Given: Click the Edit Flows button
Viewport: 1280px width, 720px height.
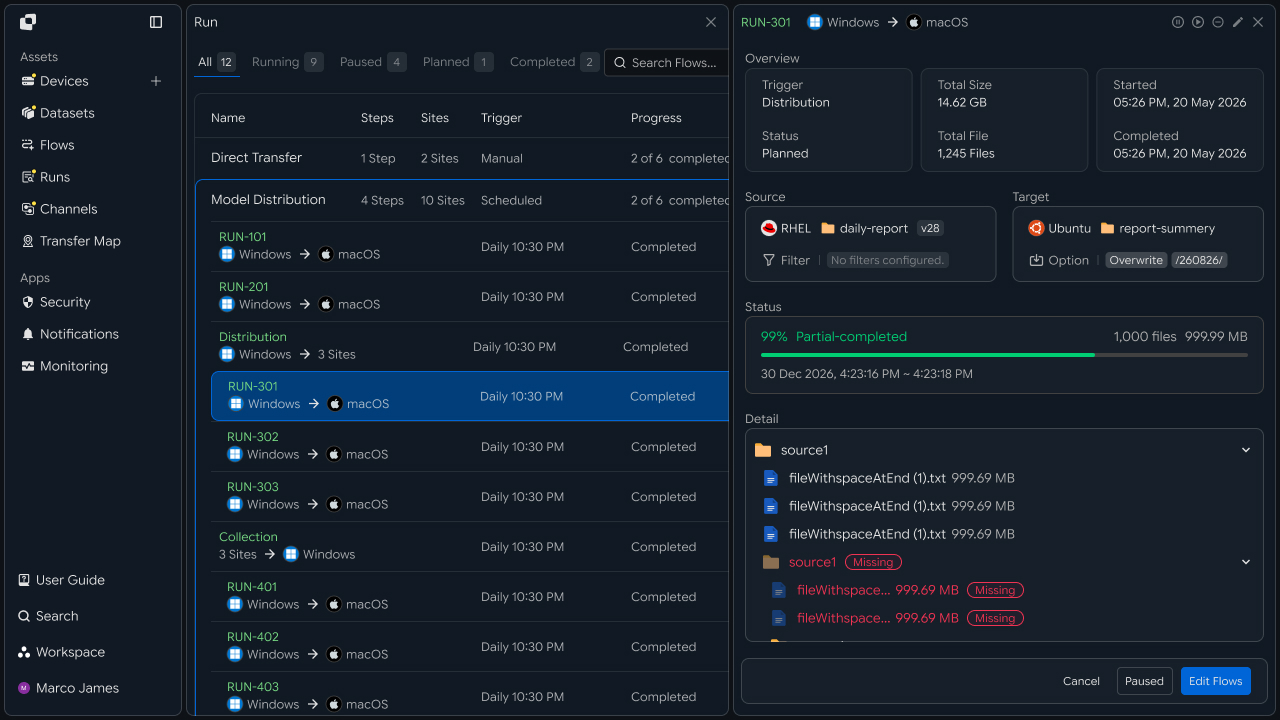Looking at the screenshot, I should tap(1215, 681).
